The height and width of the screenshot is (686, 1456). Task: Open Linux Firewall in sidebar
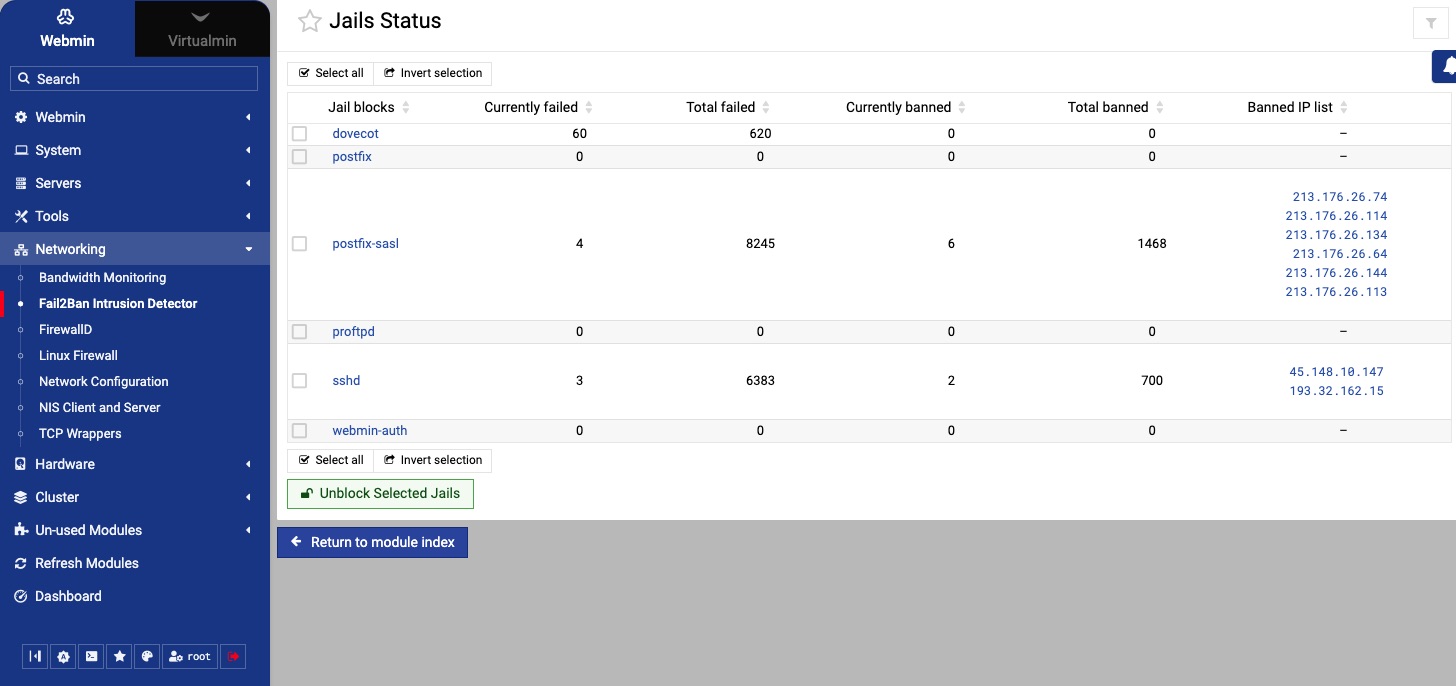point(78,355)
